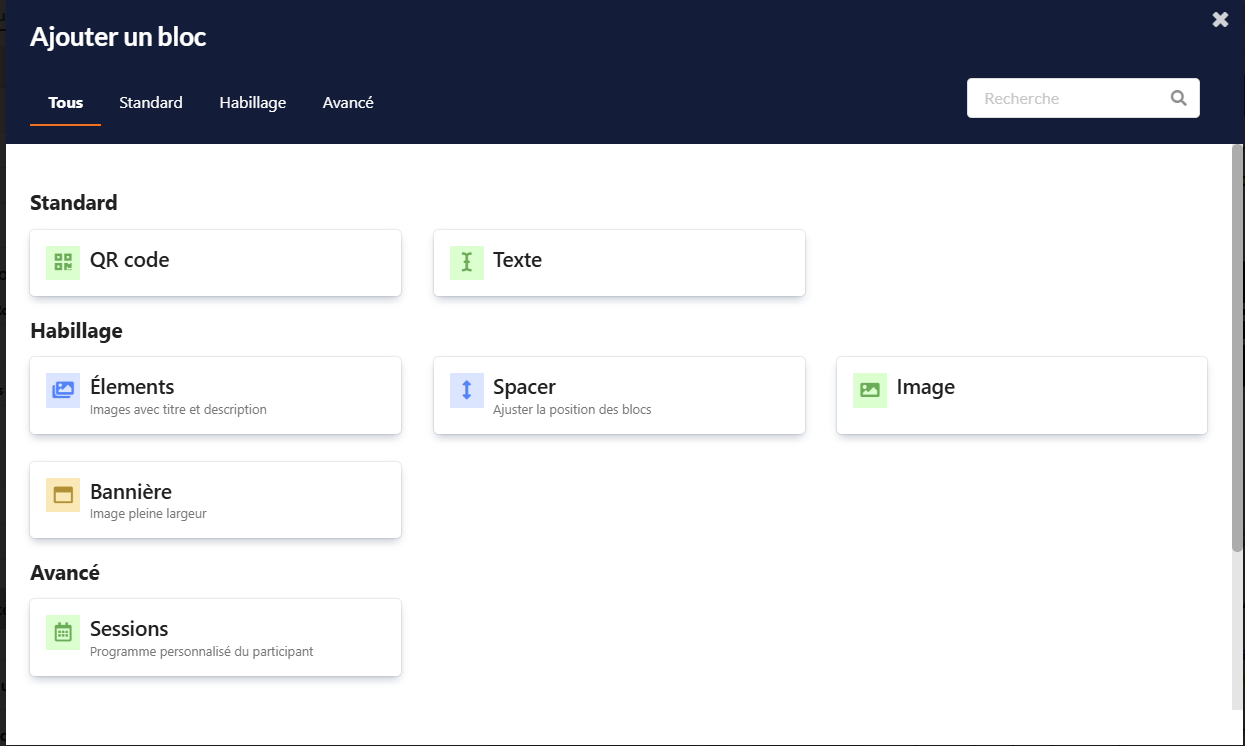Click the vertical scrollbar of the block list

(1237, 350)
